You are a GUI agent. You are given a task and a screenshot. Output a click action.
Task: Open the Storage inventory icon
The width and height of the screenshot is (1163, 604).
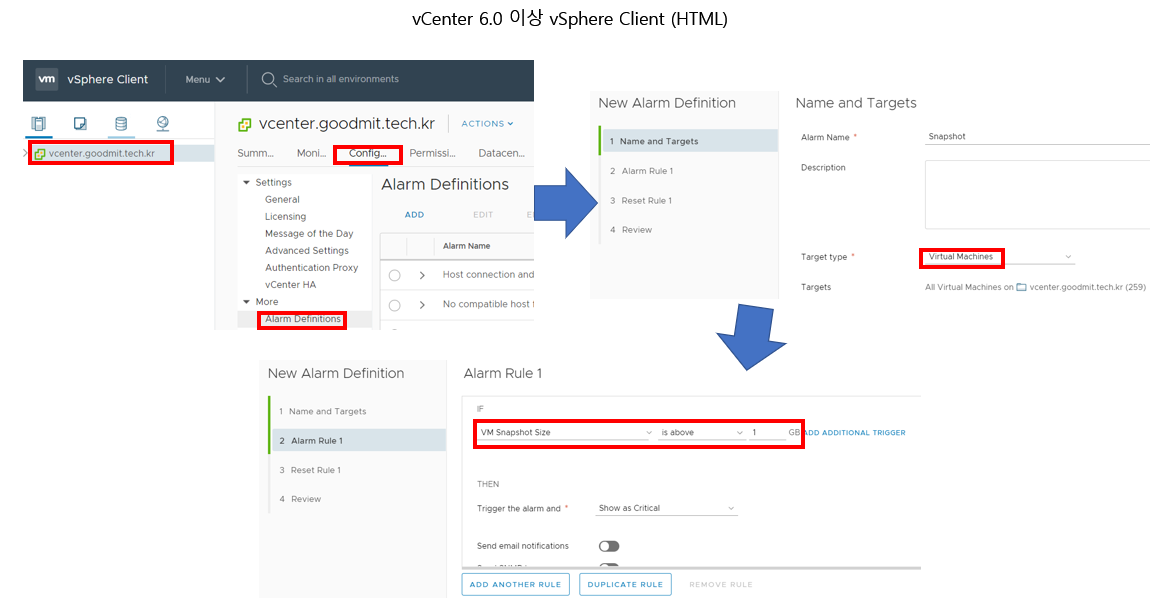tap(121, 123)
